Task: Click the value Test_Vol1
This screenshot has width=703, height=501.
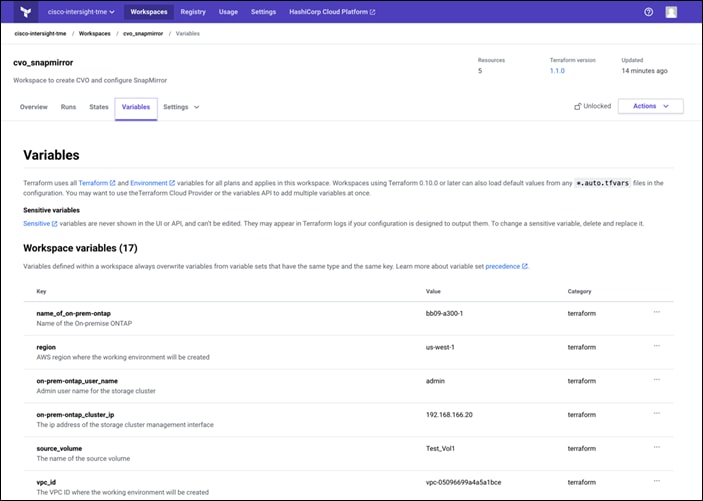Action: point(440,449)
